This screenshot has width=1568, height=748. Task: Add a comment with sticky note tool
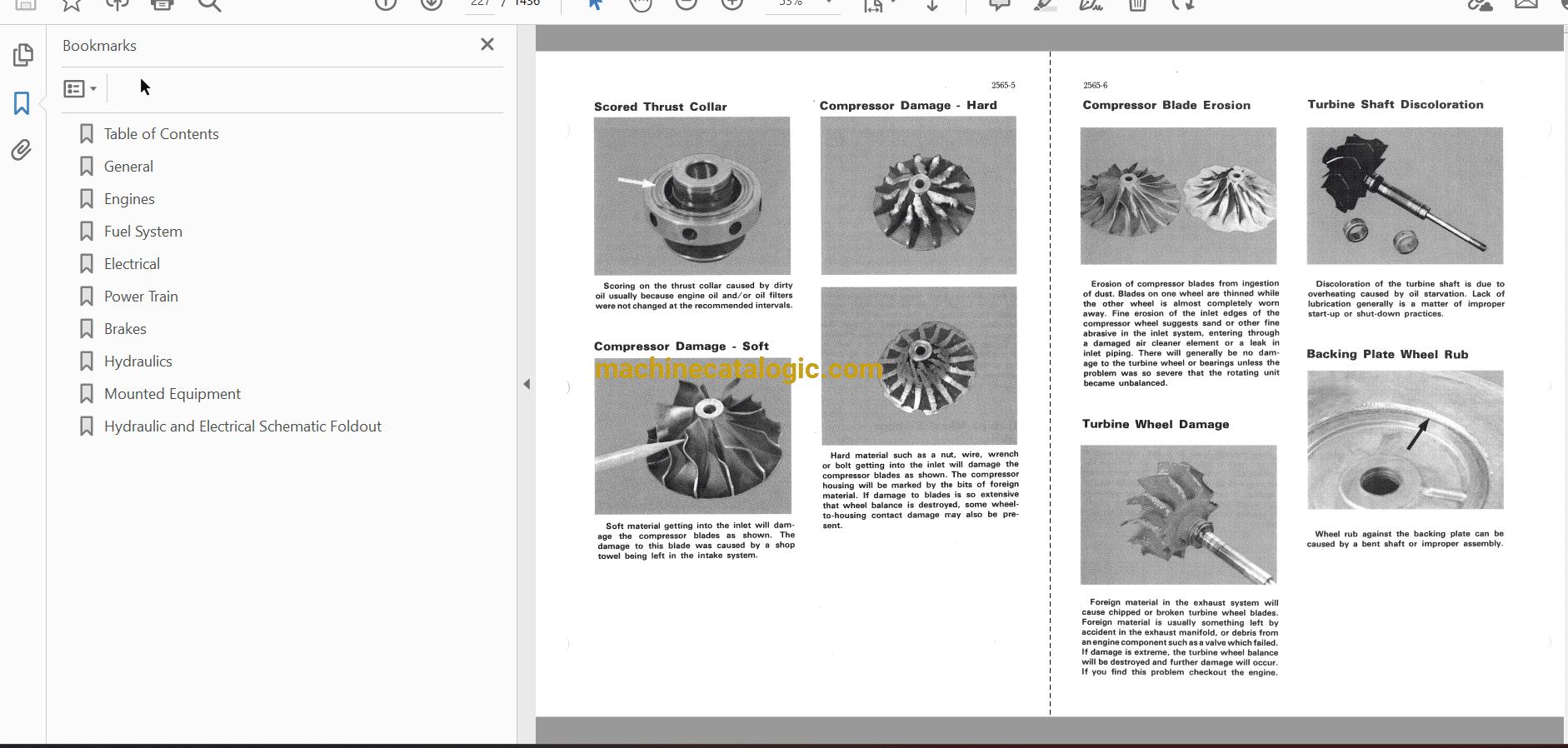[x=1000, y=5]
